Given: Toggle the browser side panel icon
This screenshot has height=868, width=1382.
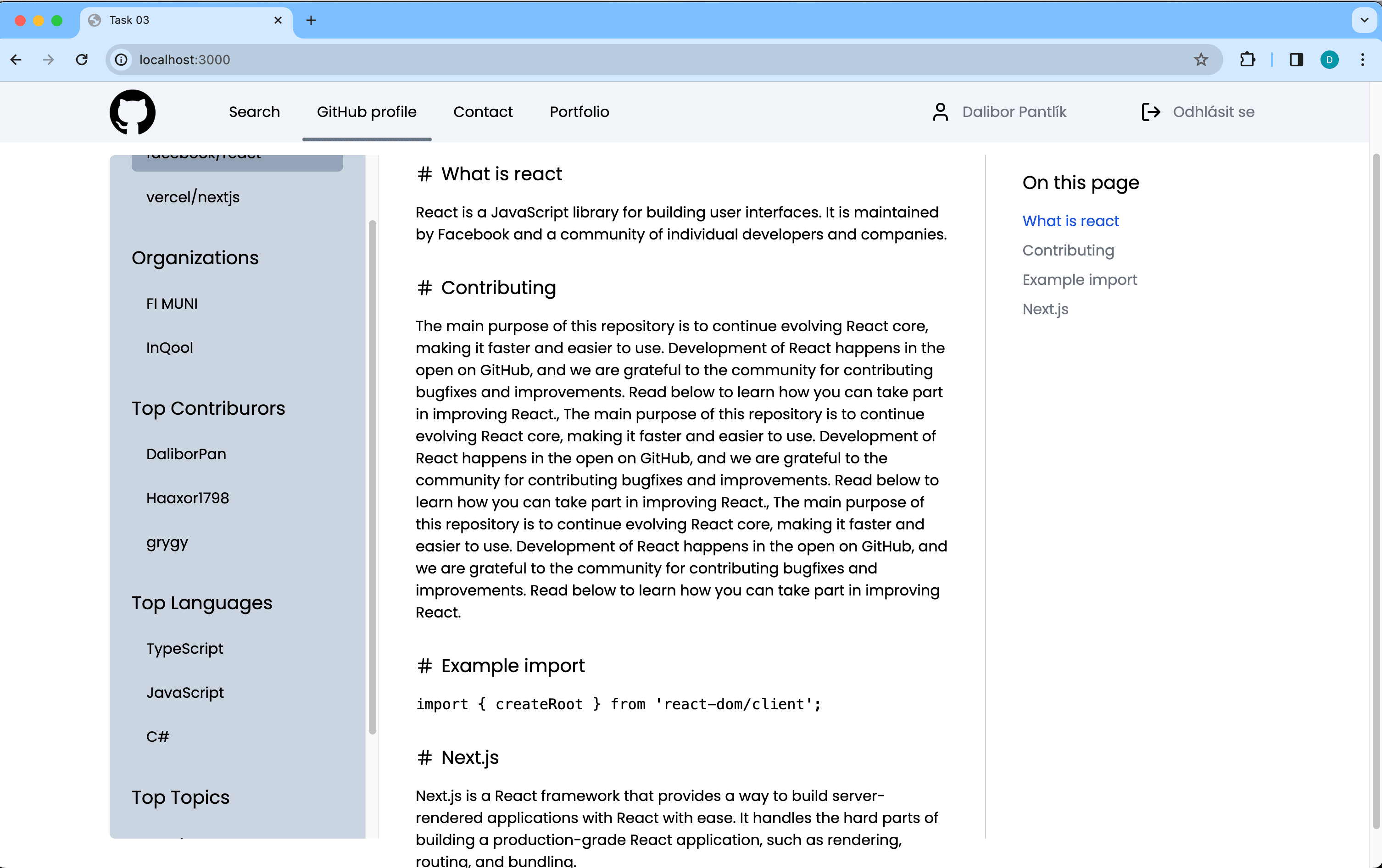Looking at the screenshot, I should tap(1296, 60).
